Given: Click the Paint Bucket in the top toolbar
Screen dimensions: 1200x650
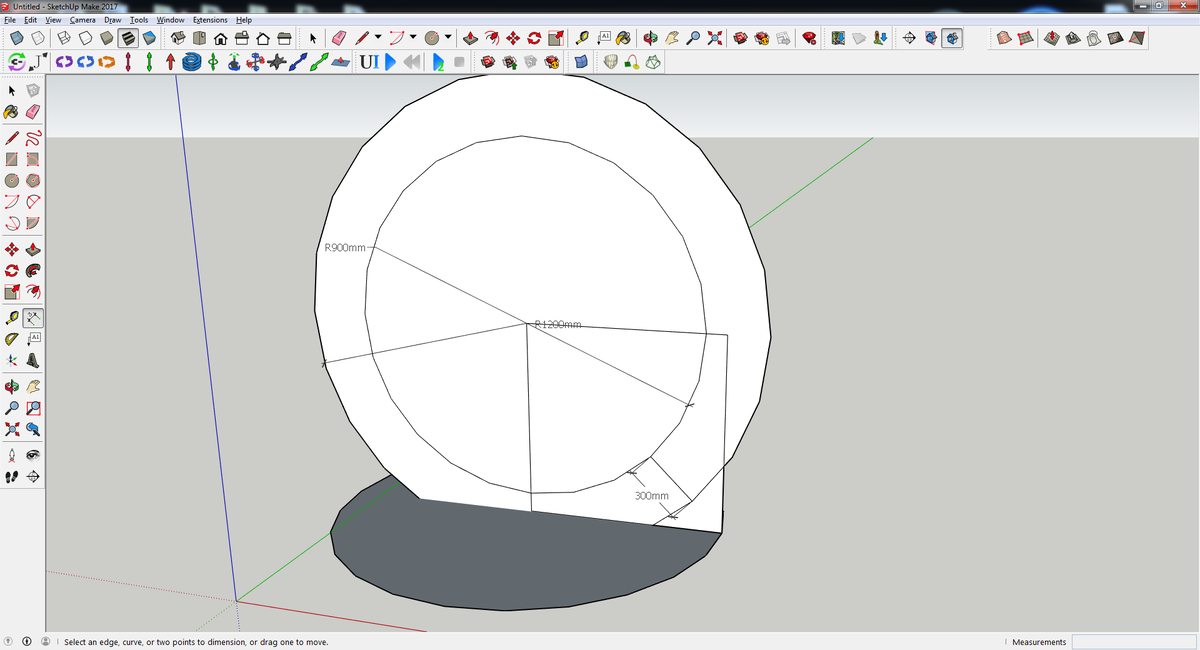Looking at the screenshot, I should tap(621, 38).
